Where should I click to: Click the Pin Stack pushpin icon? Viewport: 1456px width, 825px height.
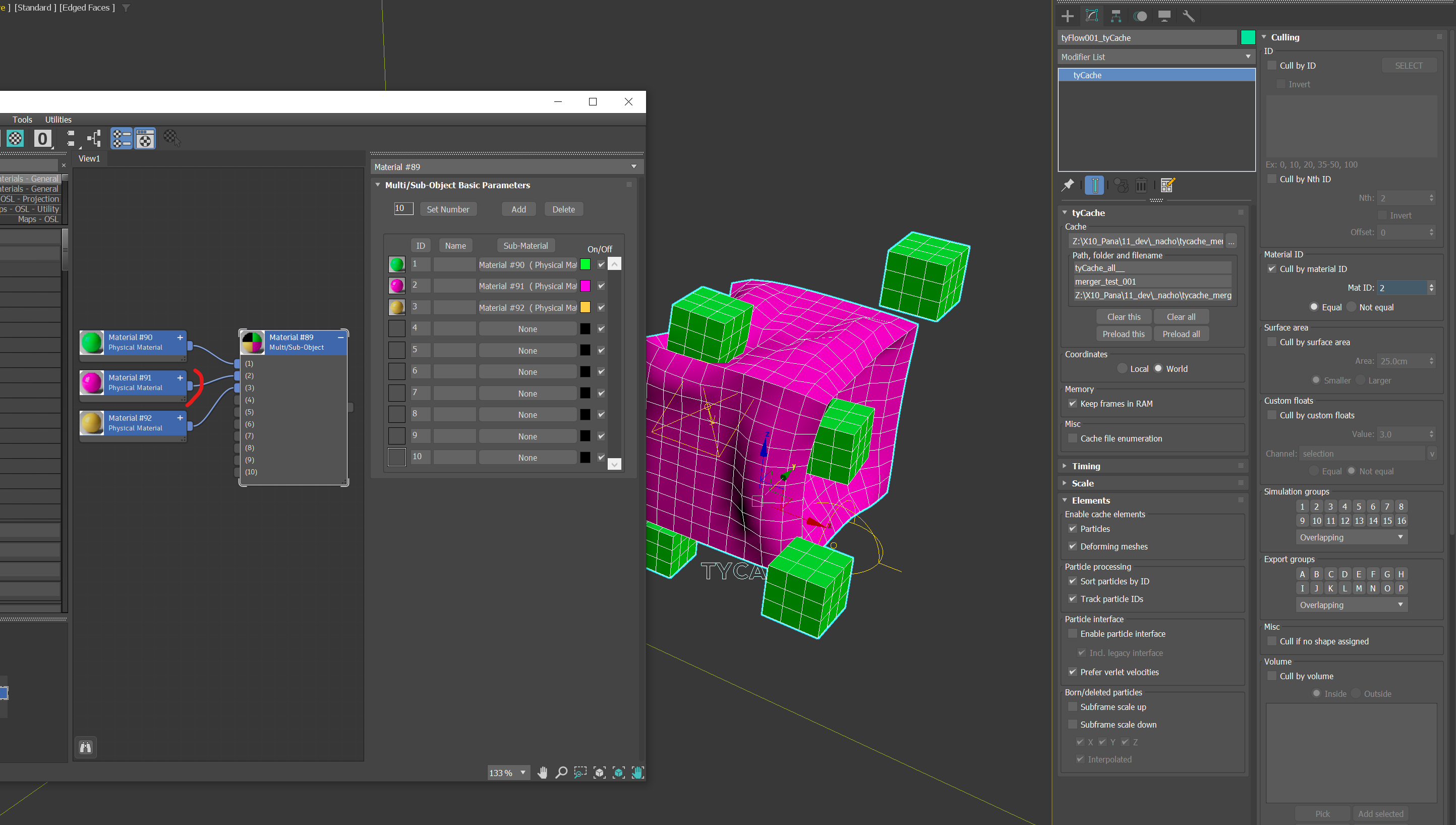pyautogui.click(x=1068, y=185)
